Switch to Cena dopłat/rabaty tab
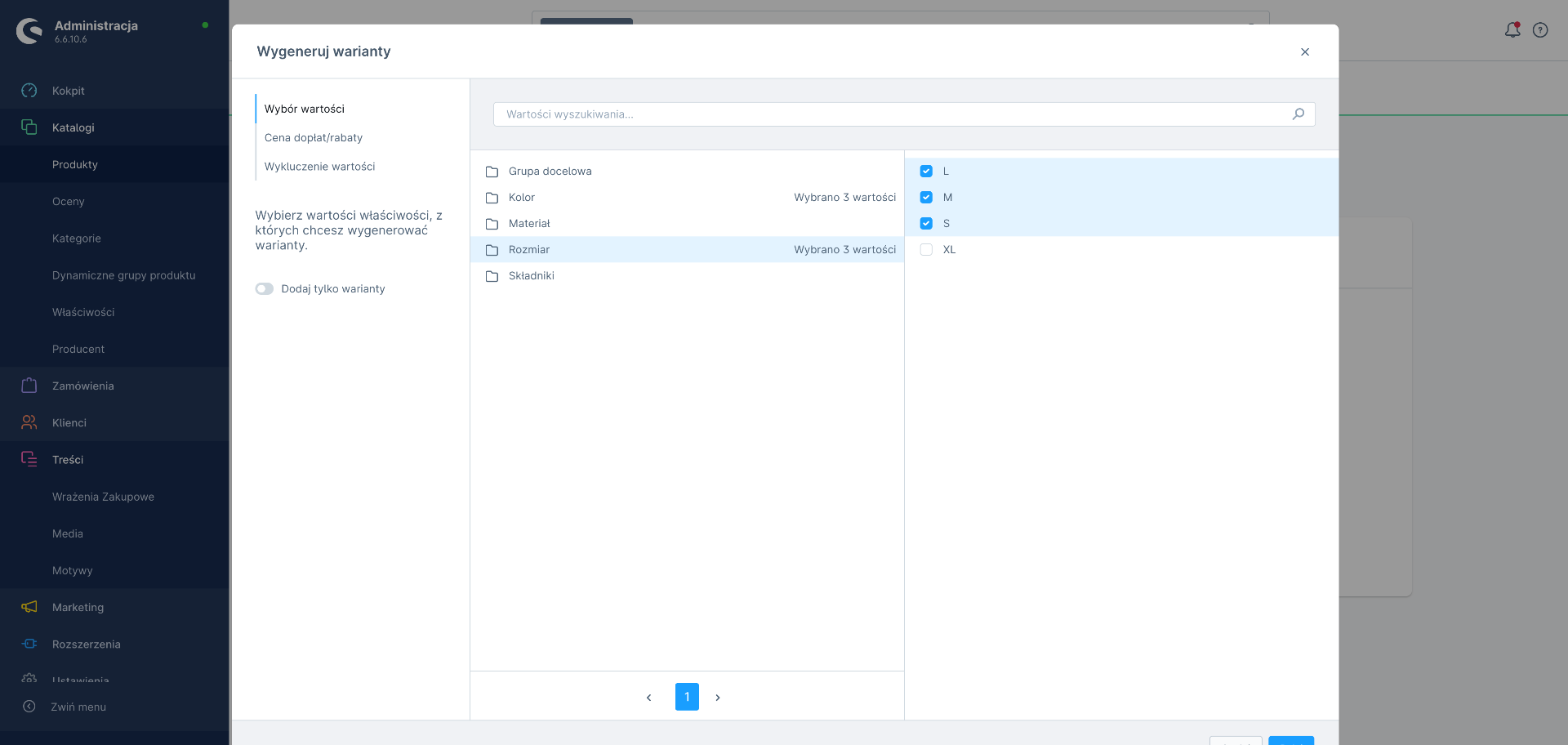1568x745 pixels. (314, 138)
